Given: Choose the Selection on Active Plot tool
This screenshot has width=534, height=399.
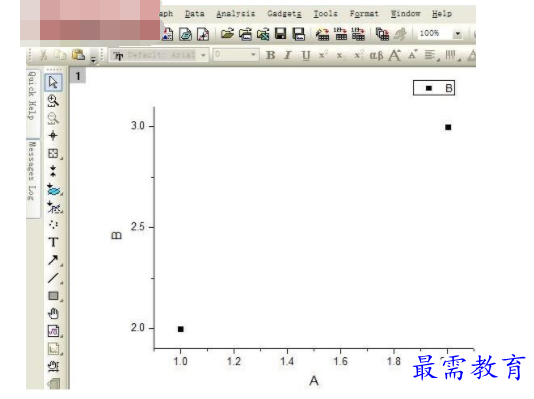Looking at the screenshot, I should (54, 189).
